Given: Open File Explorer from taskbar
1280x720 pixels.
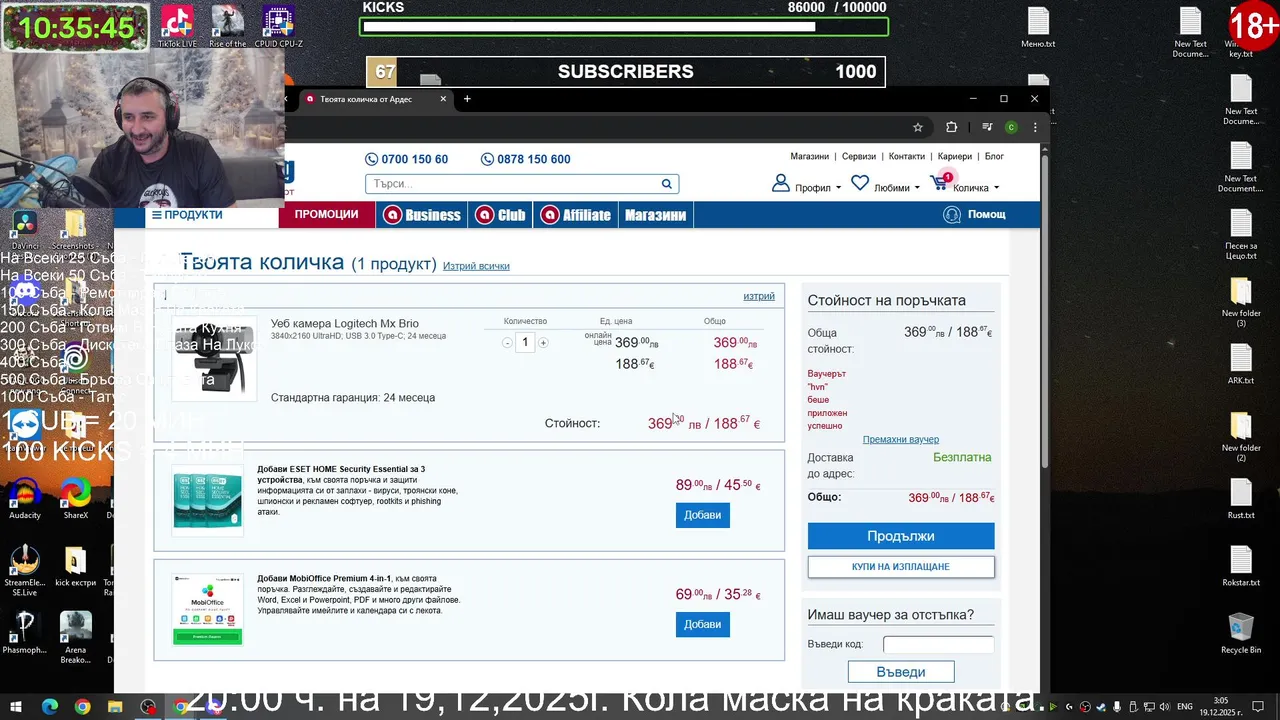Looking at the screenshot, I should [x=115, y=707].
